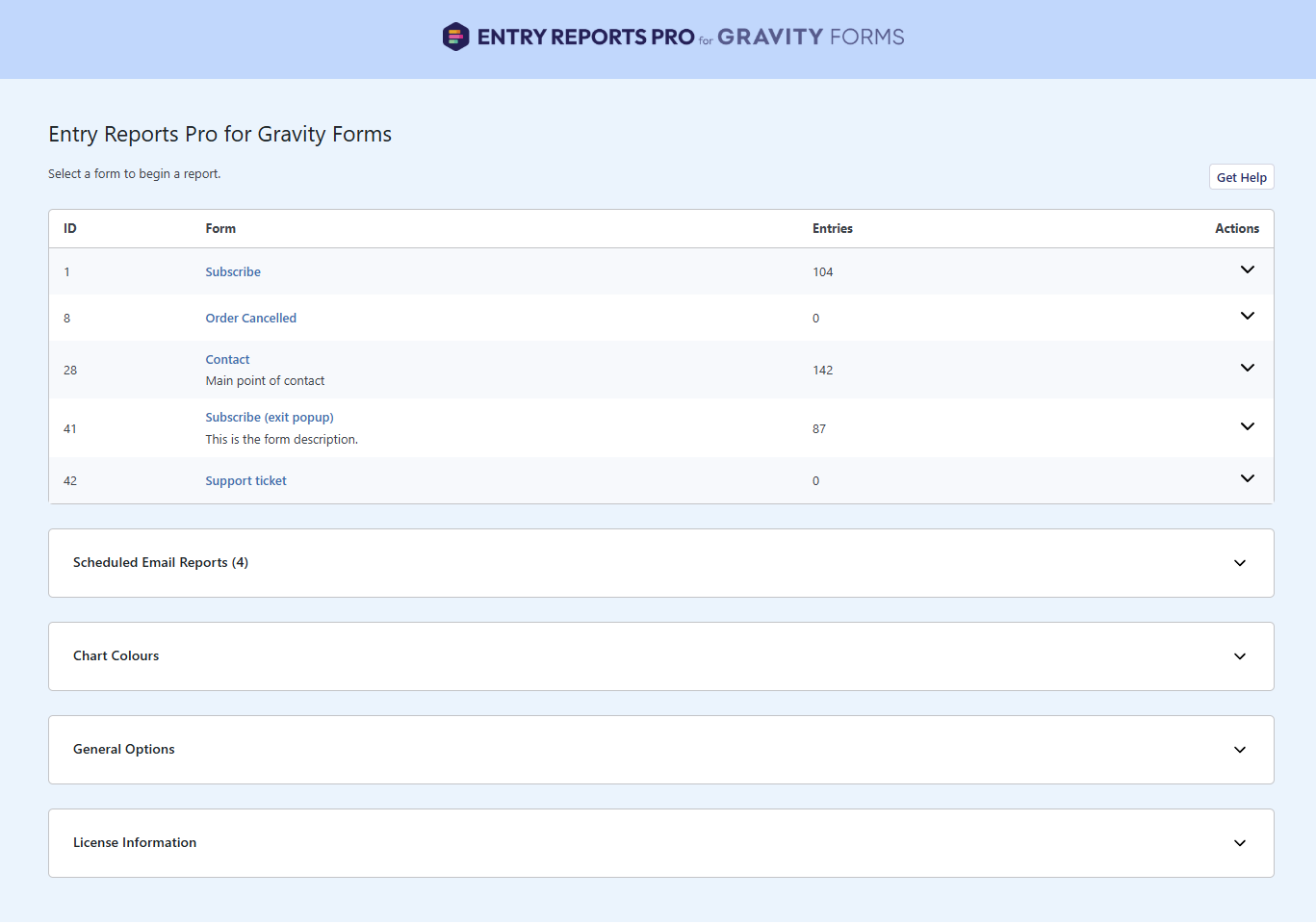Expand actions for the Support ticket row
1316x924 pixels.
point(1247,478)
